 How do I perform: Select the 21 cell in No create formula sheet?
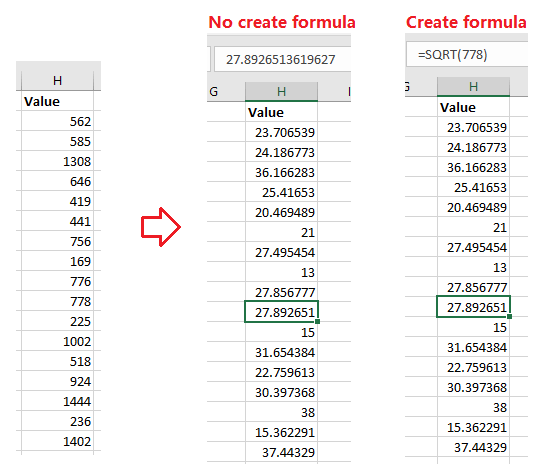281,232
